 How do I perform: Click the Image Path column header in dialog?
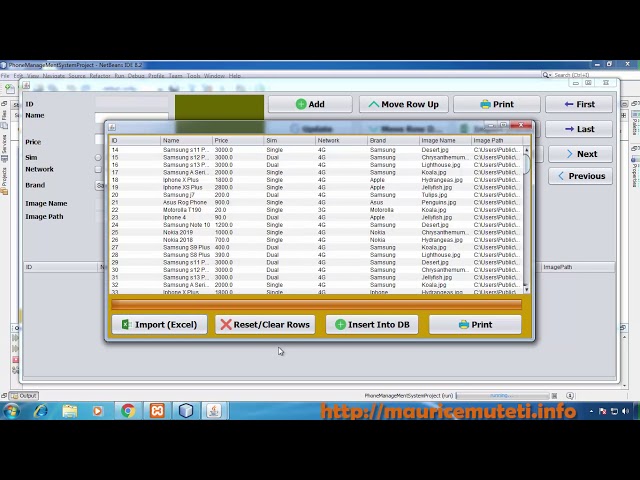[x=497, y=140]
